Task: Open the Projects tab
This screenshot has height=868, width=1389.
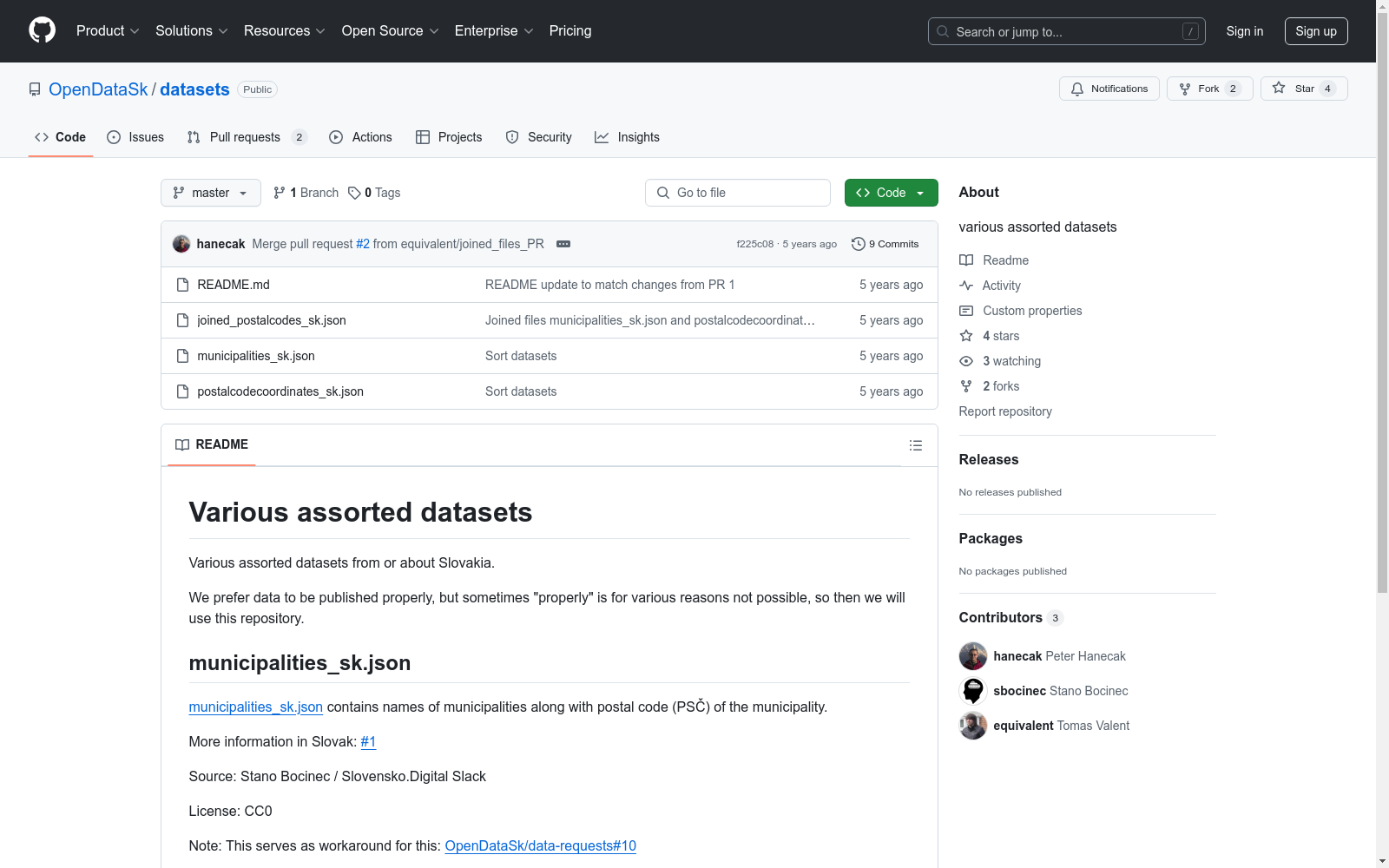Action: (449, 137)
